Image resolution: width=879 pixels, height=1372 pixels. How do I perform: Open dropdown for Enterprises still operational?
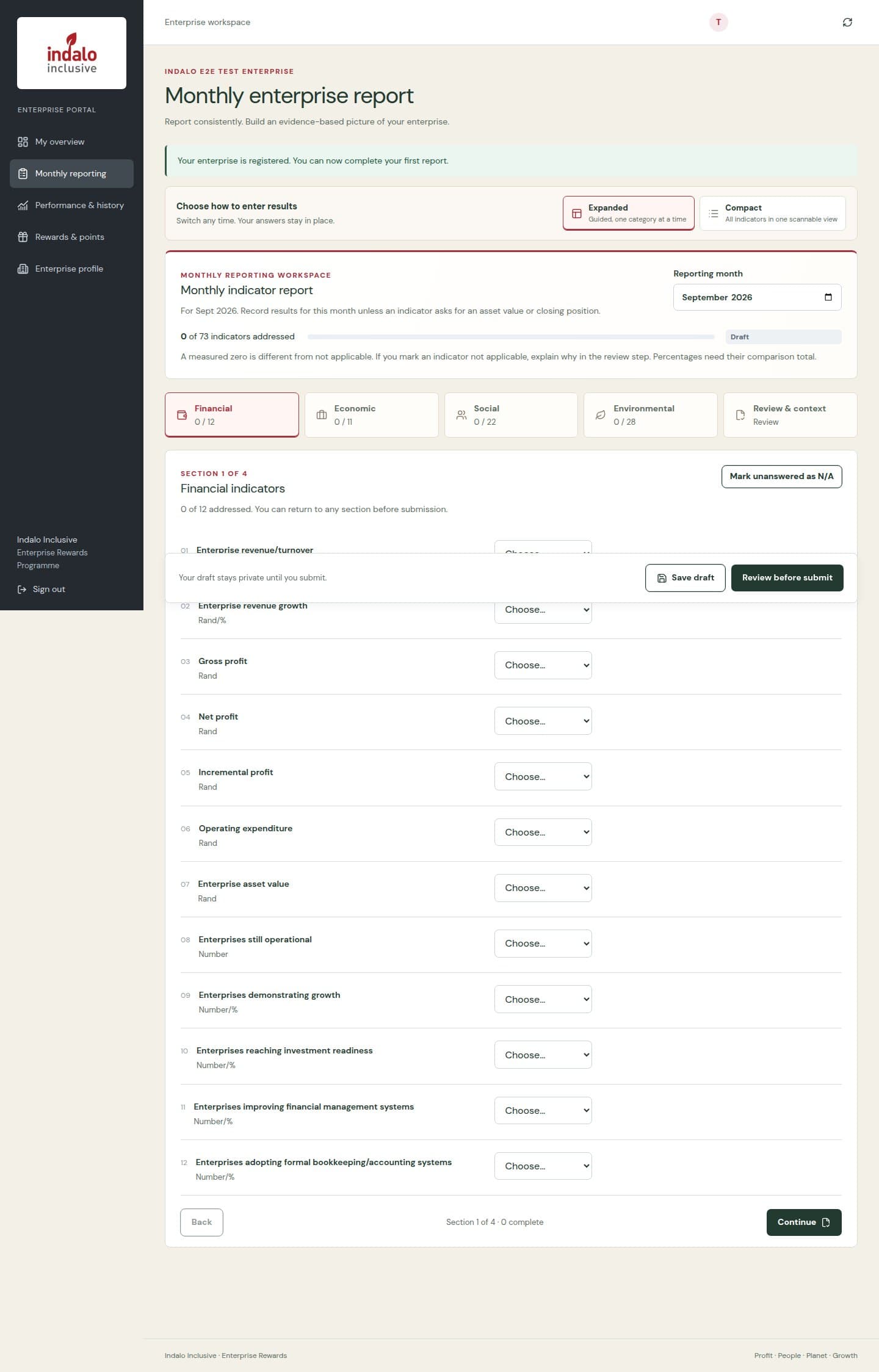click(x=543, y=943)
